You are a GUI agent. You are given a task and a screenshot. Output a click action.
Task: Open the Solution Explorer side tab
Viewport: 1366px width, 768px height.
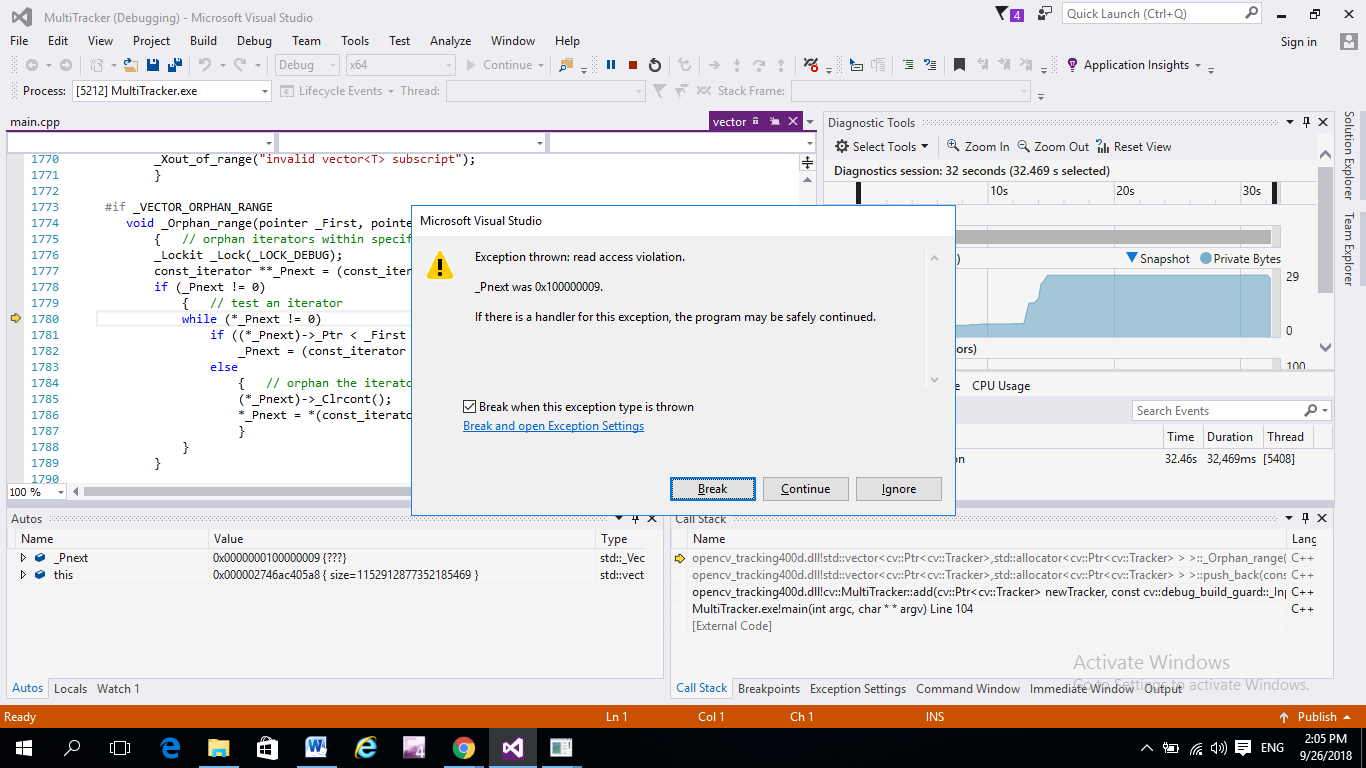(x=1349, y=157)
